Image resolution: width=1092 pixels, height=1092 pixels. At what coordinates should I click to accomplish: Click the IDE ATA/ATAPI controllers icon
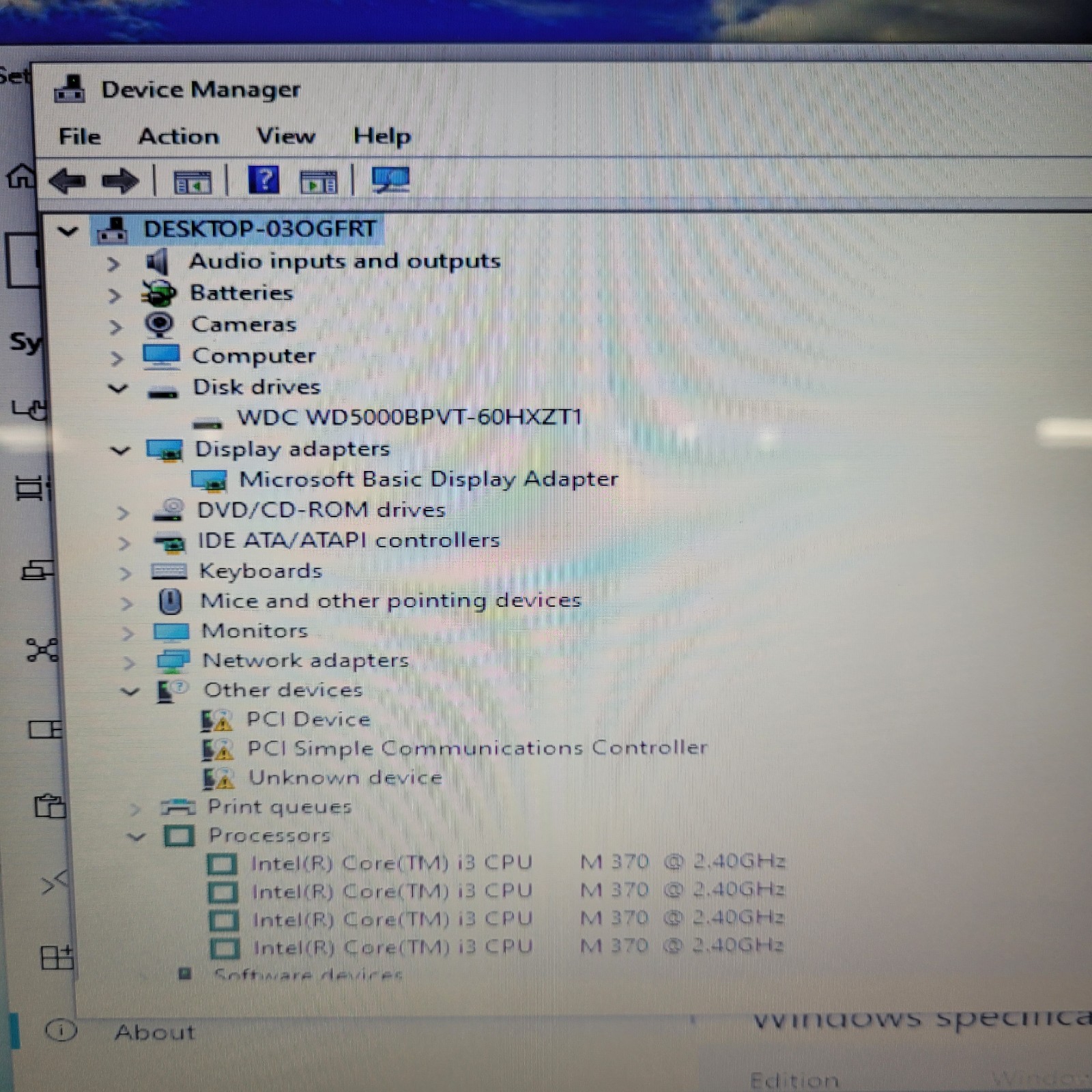pos(169,542)
